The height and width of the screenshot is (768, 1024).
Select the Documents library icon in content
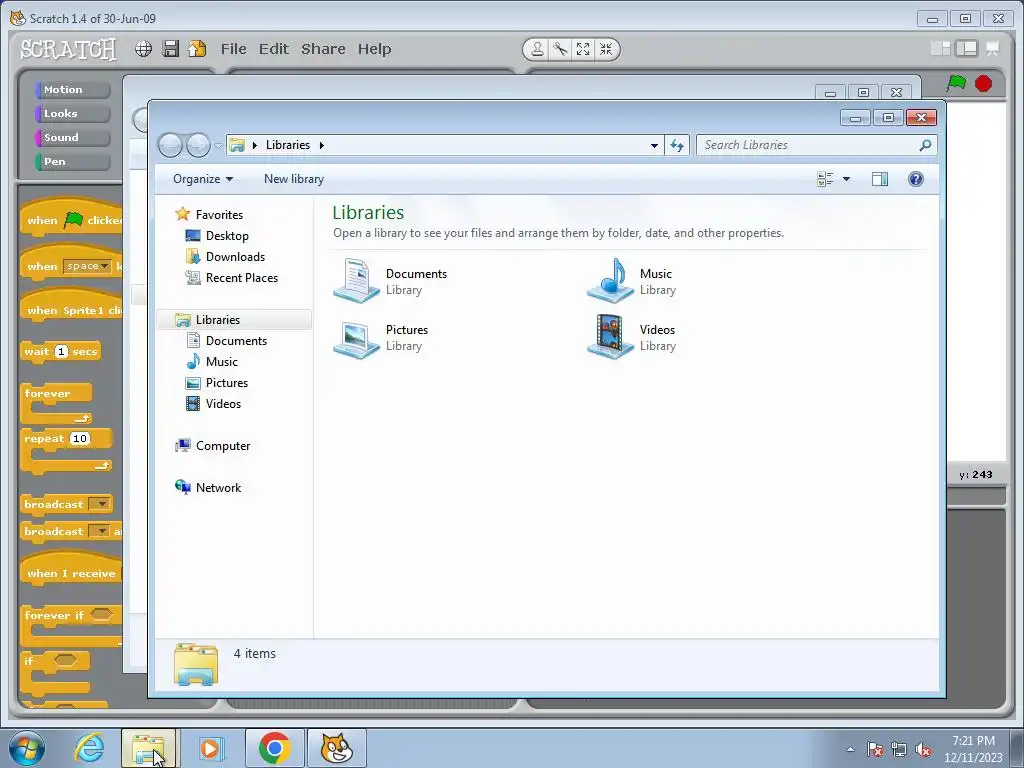click(x=357, y=281)
